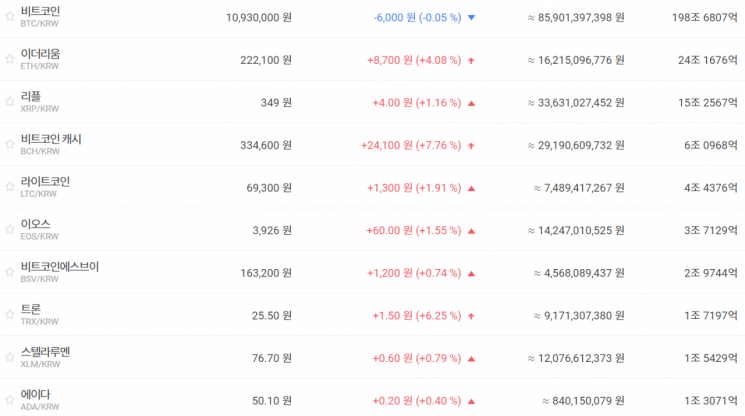Open the 비트코인에스브이 coin page
Viewport: 745px width, 416px height.
pos(59,266)
